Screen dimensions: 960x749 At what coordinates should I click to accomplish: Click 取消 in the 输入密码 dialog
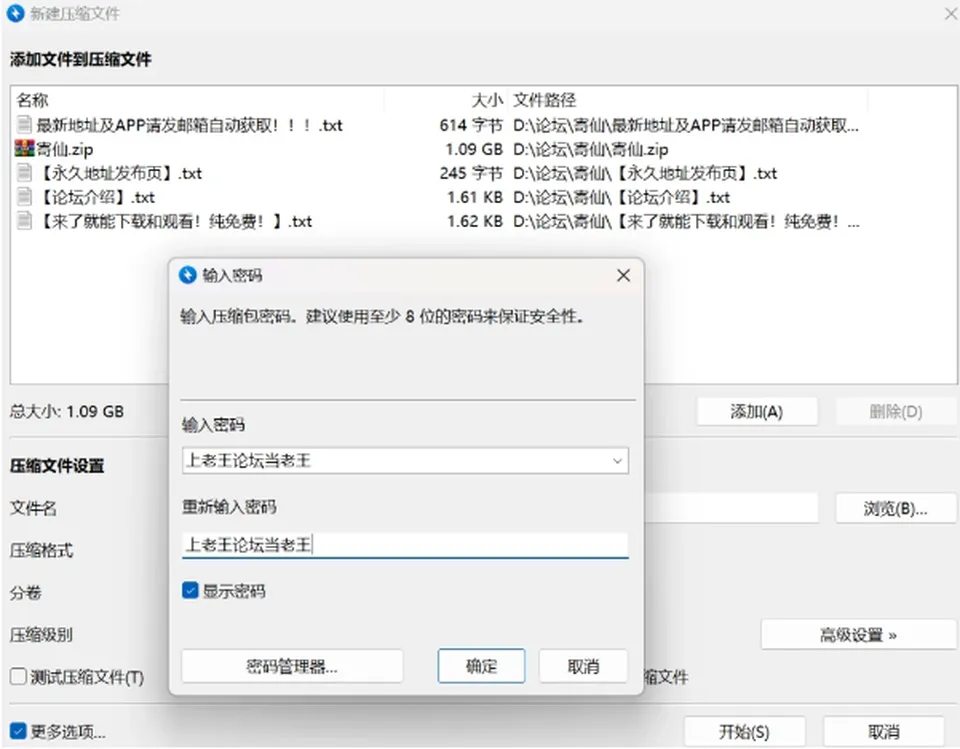click(x=583, y=666)
